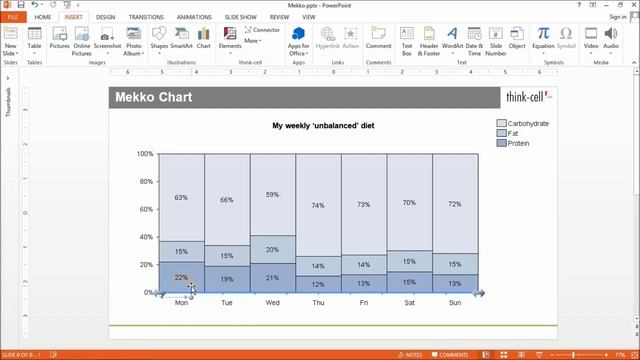This screenshot has width=640, height=360.
Task: Insert a SmartArt graphic
Action: (181, 38)
